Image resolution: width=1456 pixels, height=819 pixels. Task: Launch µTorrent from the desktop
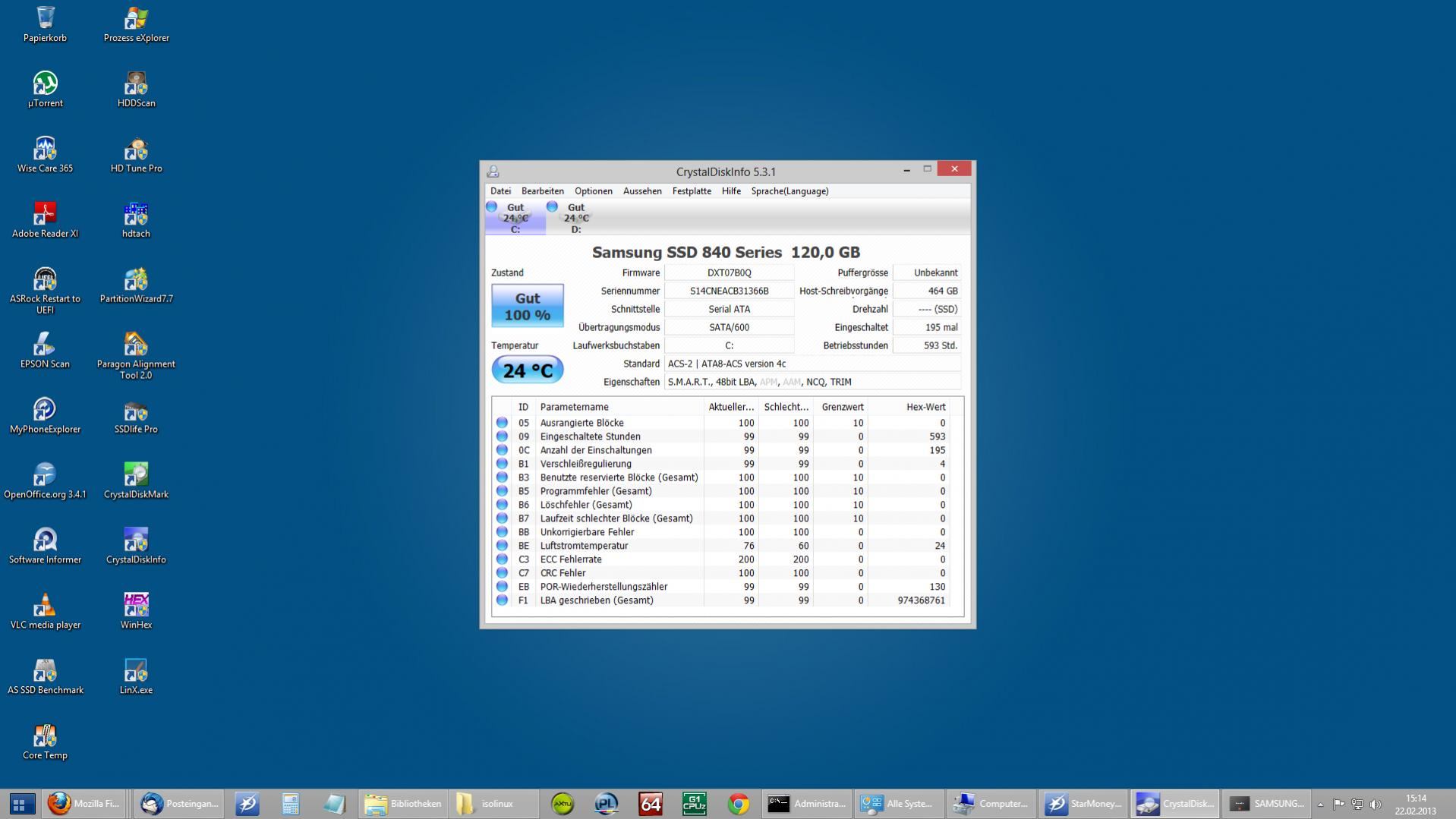(45, 90)
